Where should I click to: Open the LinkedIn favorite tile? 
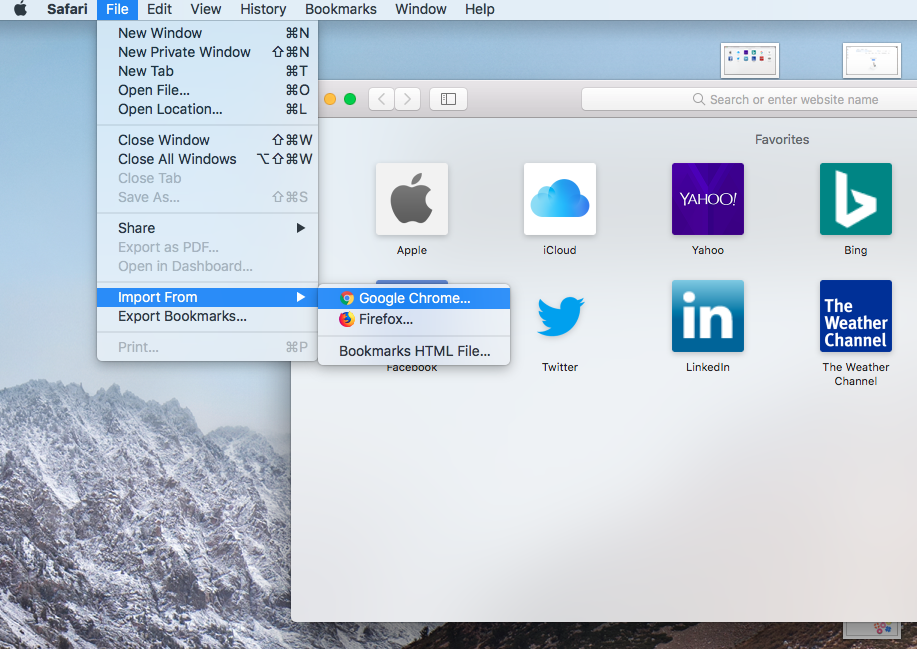click(x=707, y=316)
